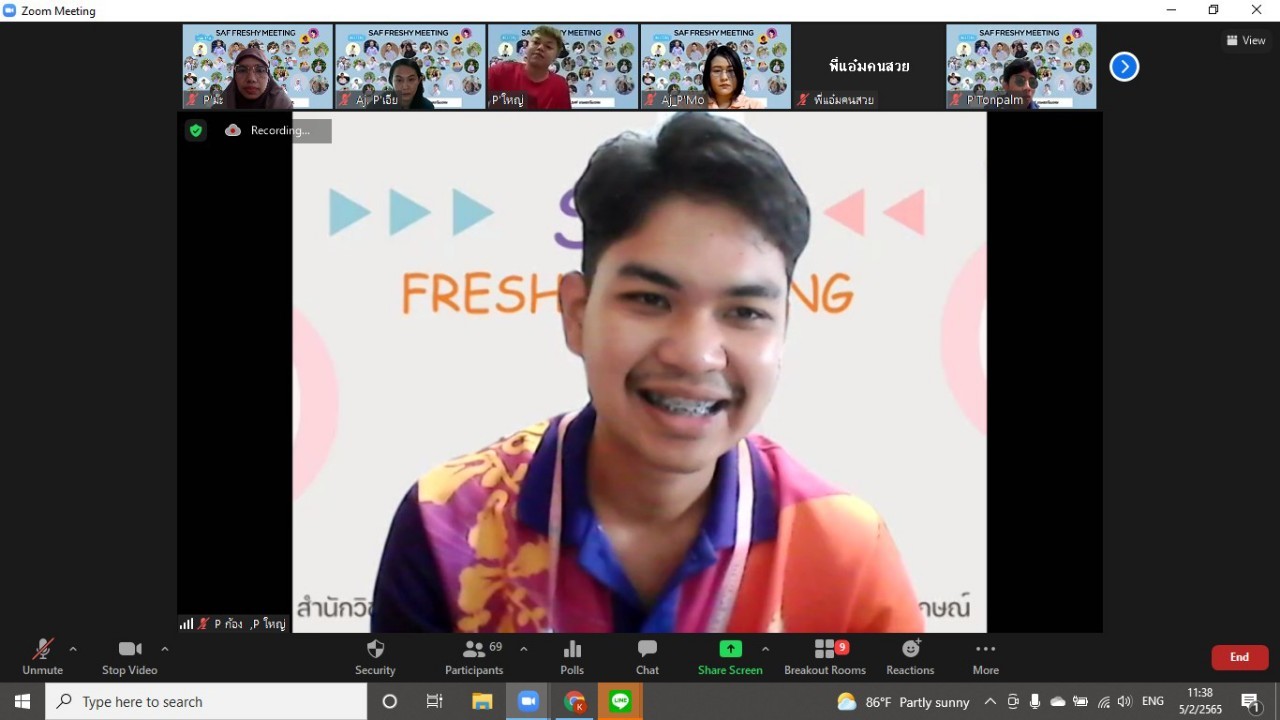The width and height of the screenshot is (1280, 720).
Task: Expand the Participants options arrow
Action: (523, 649)
